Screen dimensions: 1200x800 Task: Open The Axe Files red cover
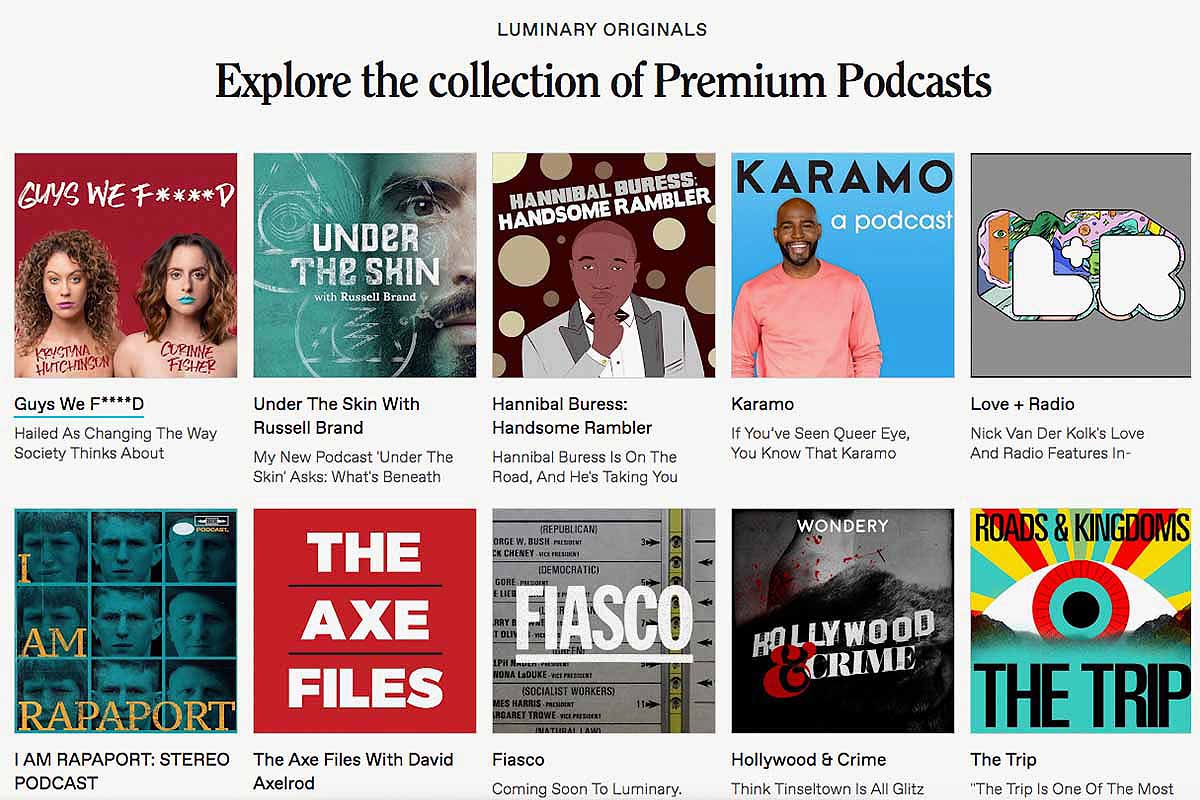click(x=365, y=621)
